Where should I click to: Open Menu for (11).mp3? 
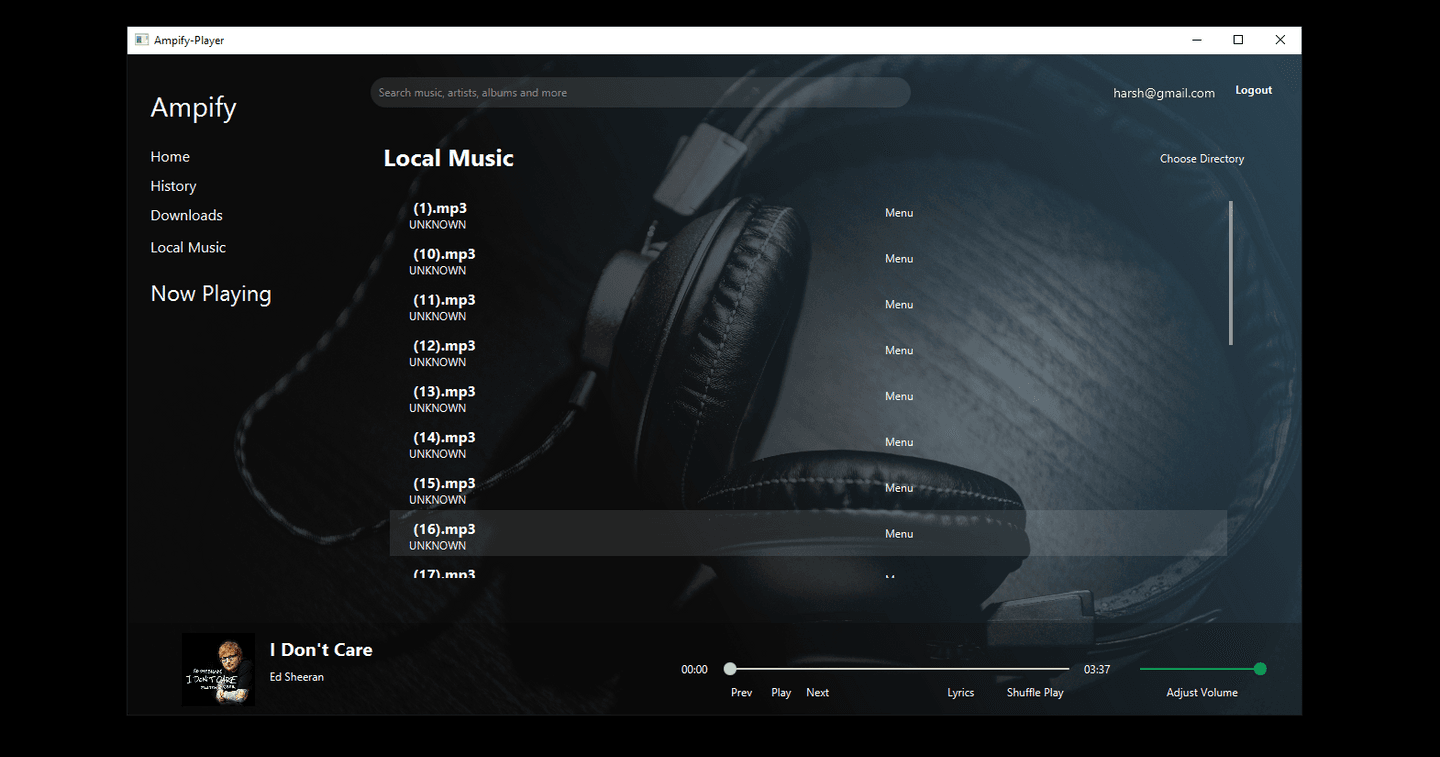coord(899,305)
